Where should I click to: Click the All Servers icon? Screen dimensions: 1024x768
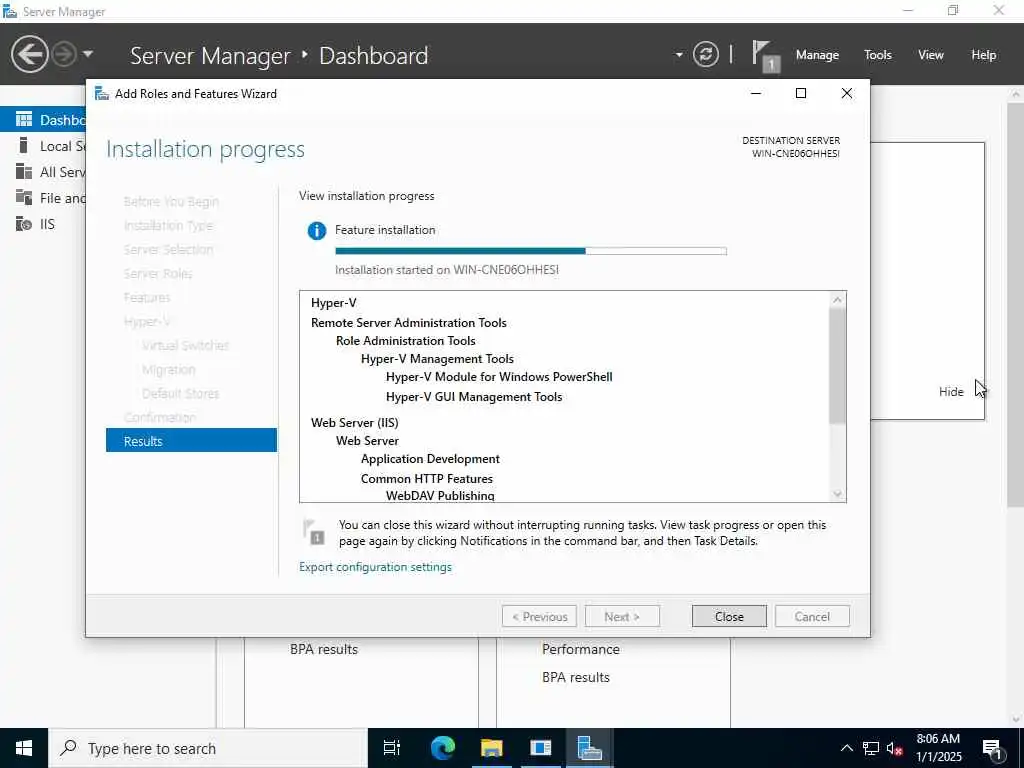(x=24, y=171)
